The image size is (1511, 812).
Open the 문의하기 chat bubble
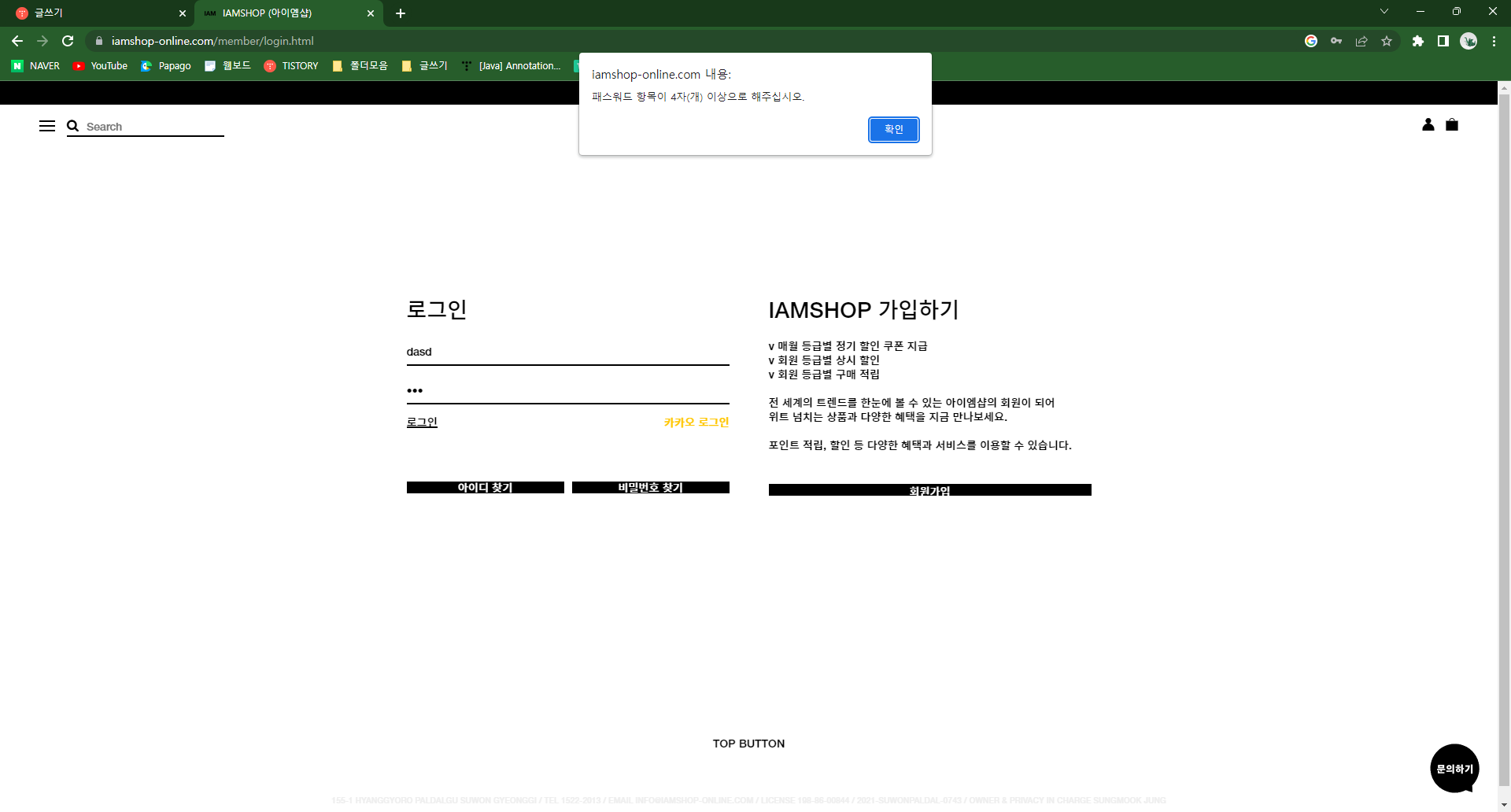click(x=1454, y=769)
